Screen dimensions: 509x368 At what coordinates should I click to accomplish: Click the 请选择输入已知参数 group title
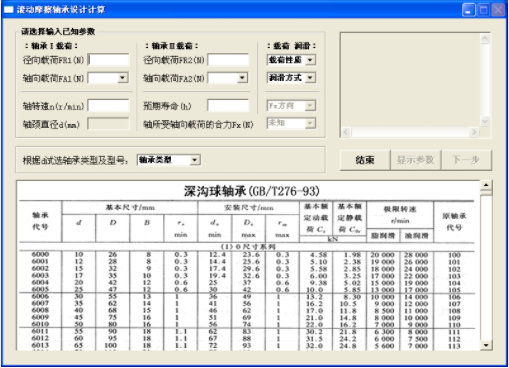click(58, 32)
